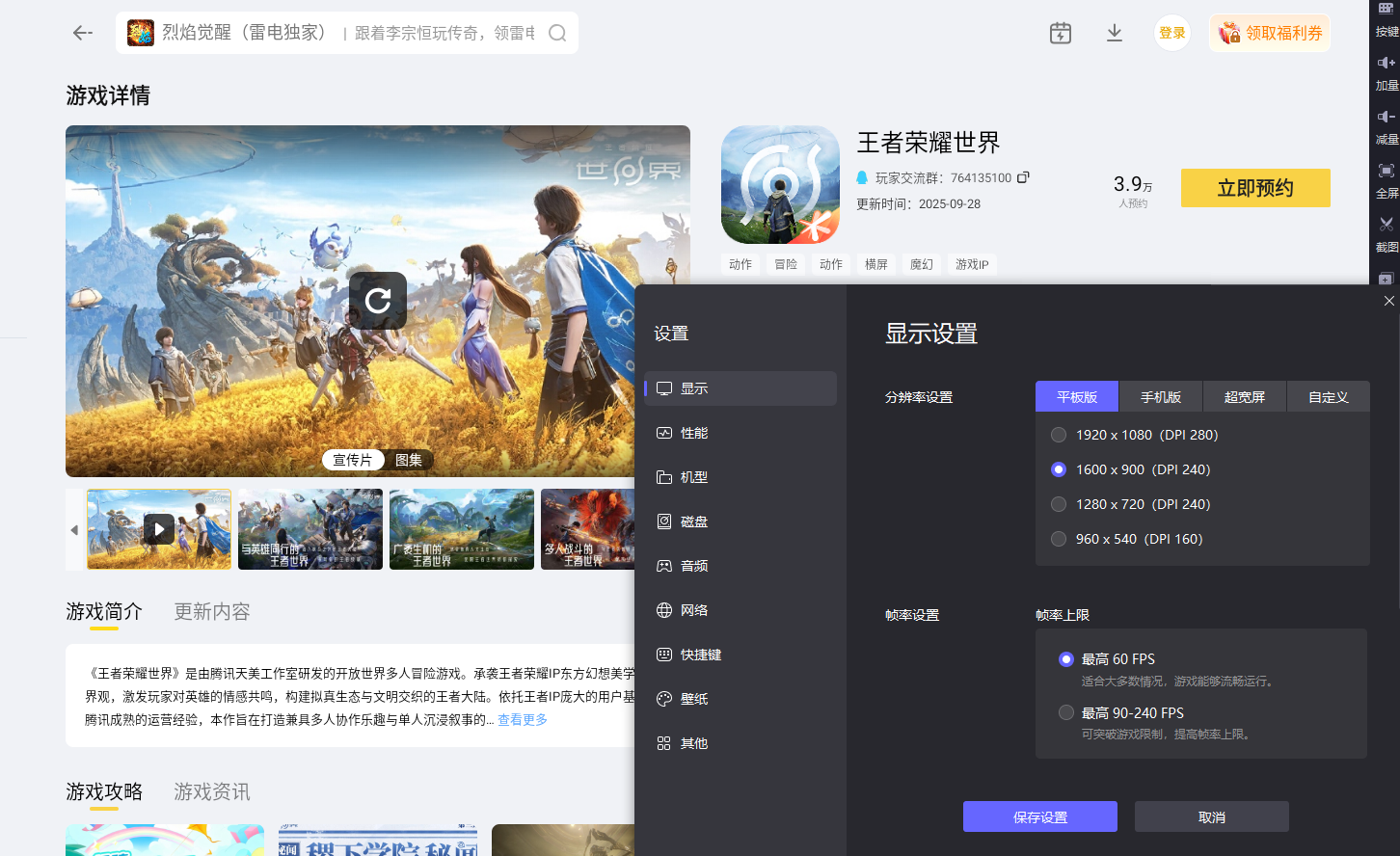The width and height of the screenshot is (1400, 856).
Task: Take a screenshot via 截图 sidebar icon
Action: 1388,229
